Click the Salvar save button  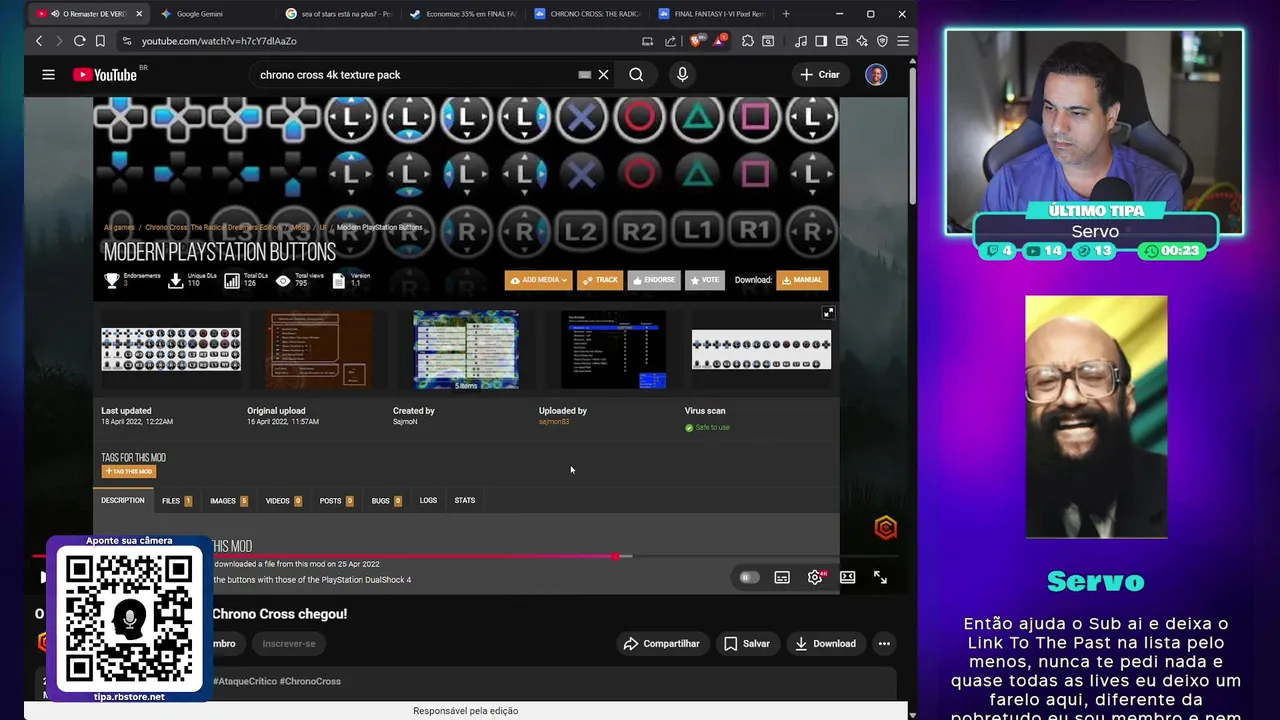coord(746,644)
